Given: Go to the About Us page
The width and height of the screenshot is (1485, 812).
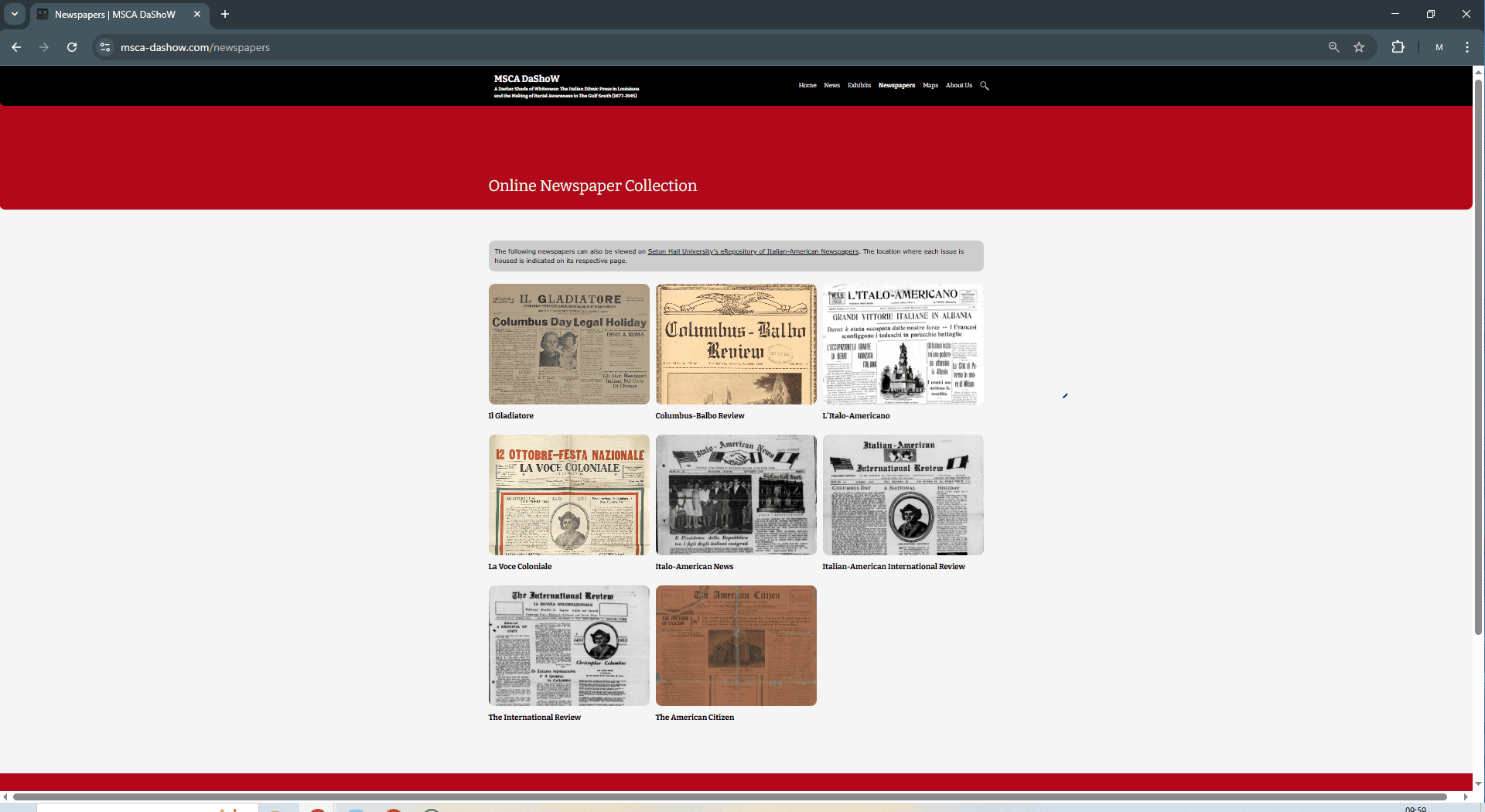Looking at the screenshot, I should click(958, 85).
